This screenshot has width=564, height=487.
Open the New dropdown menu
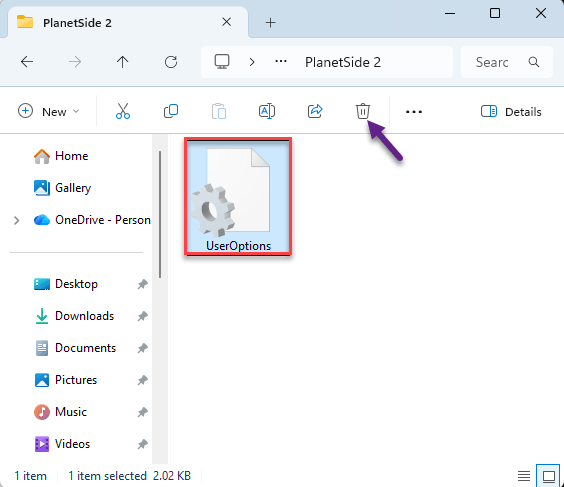[x=48, y=111]
